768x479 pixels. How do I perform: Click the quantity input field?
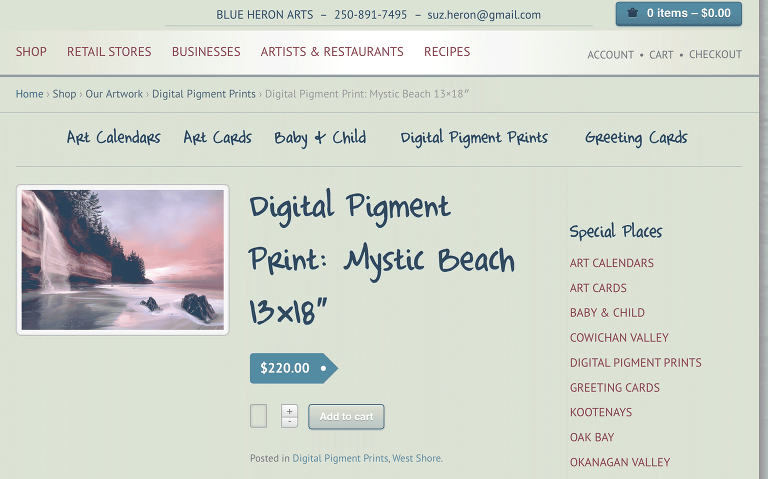(259, 416)
